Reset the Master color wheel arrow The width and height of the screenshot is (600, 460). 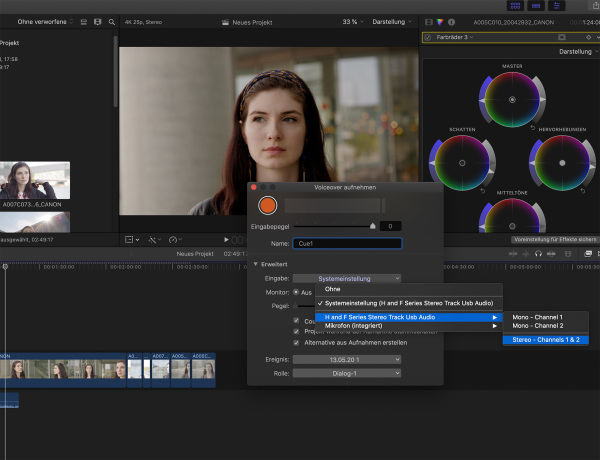[532, 127]
